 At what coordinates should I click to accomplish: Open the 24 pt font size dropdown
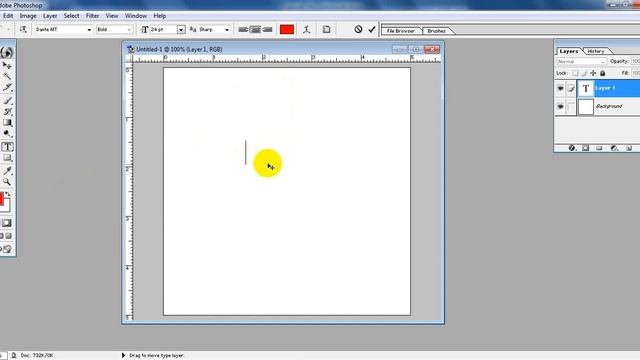[181, 29]
